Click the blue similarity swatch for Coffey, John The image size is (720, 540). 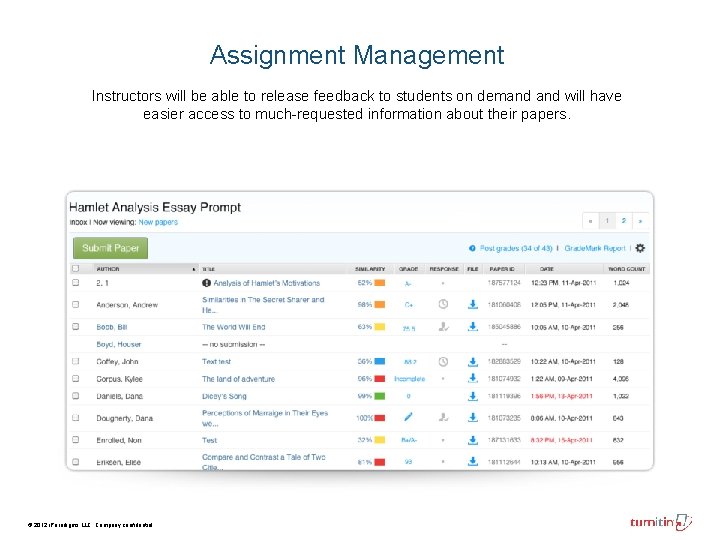pyautogui.click(x=380, y=361)
